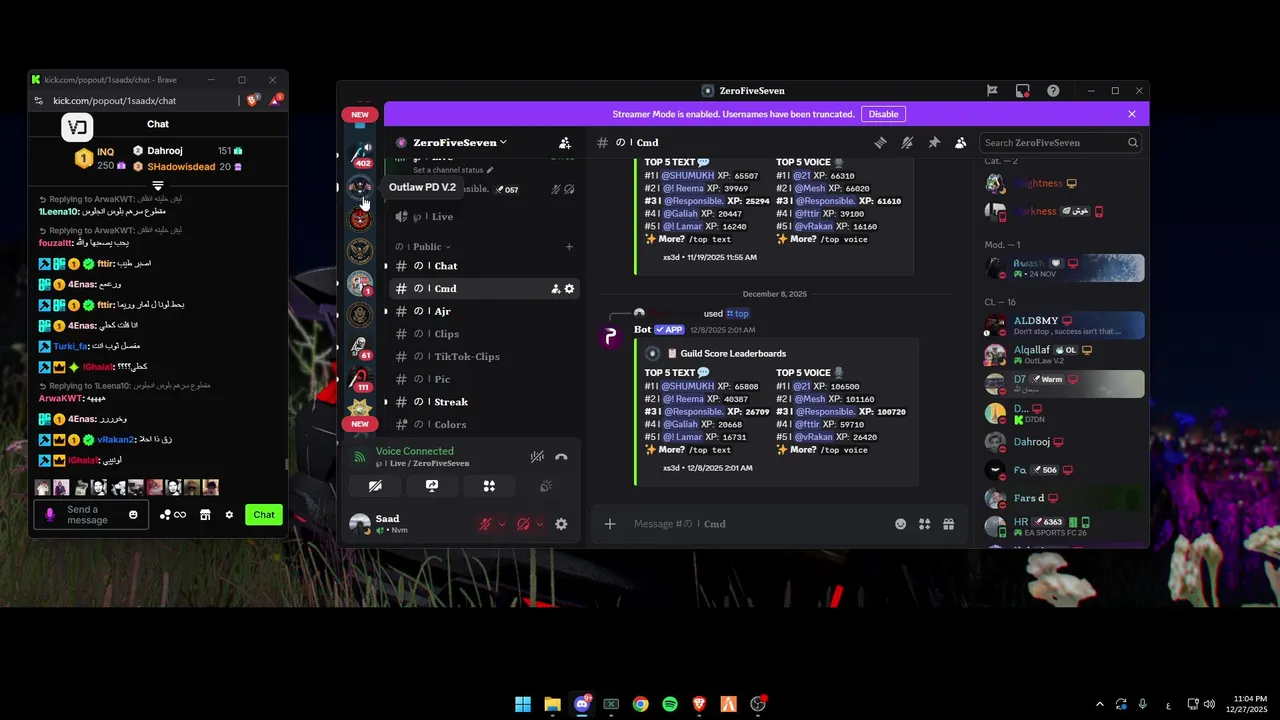Toggle notification mute bell in channel header
The width and height of the screenshot is (1280, 720).
click(x=907, y=143)
